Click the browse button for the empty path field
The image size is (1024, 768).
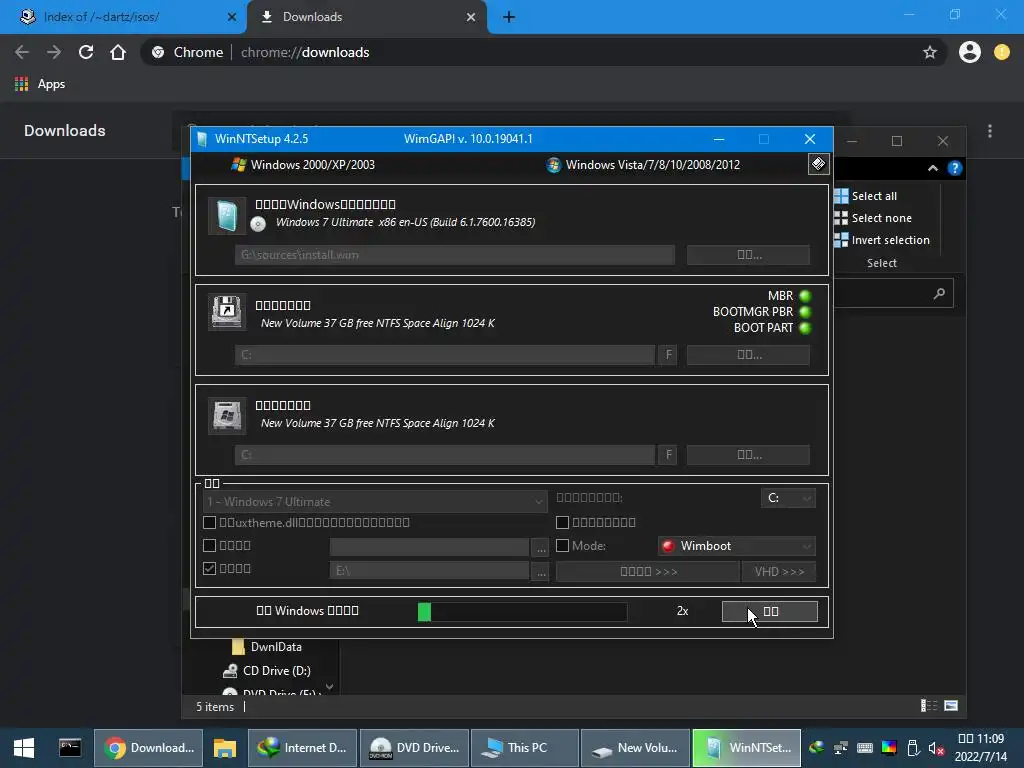(x=541, y=547)
